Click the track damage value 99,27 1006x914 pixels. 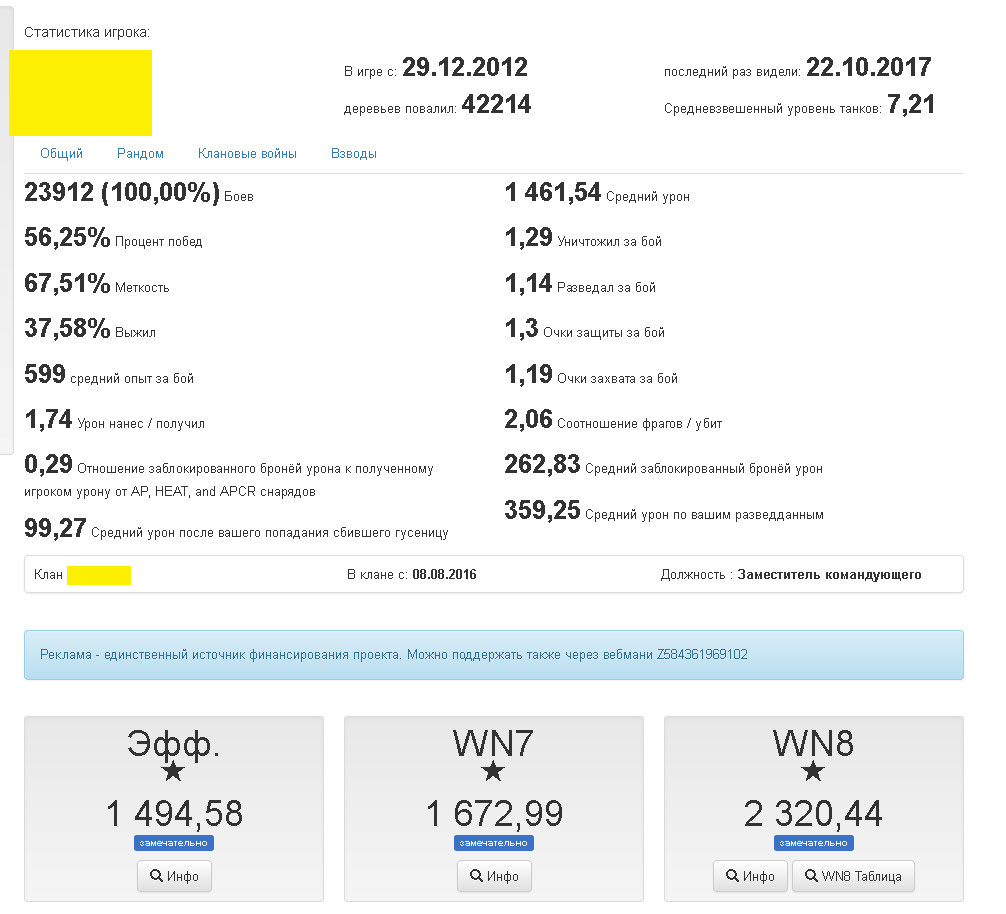[55, 529]
